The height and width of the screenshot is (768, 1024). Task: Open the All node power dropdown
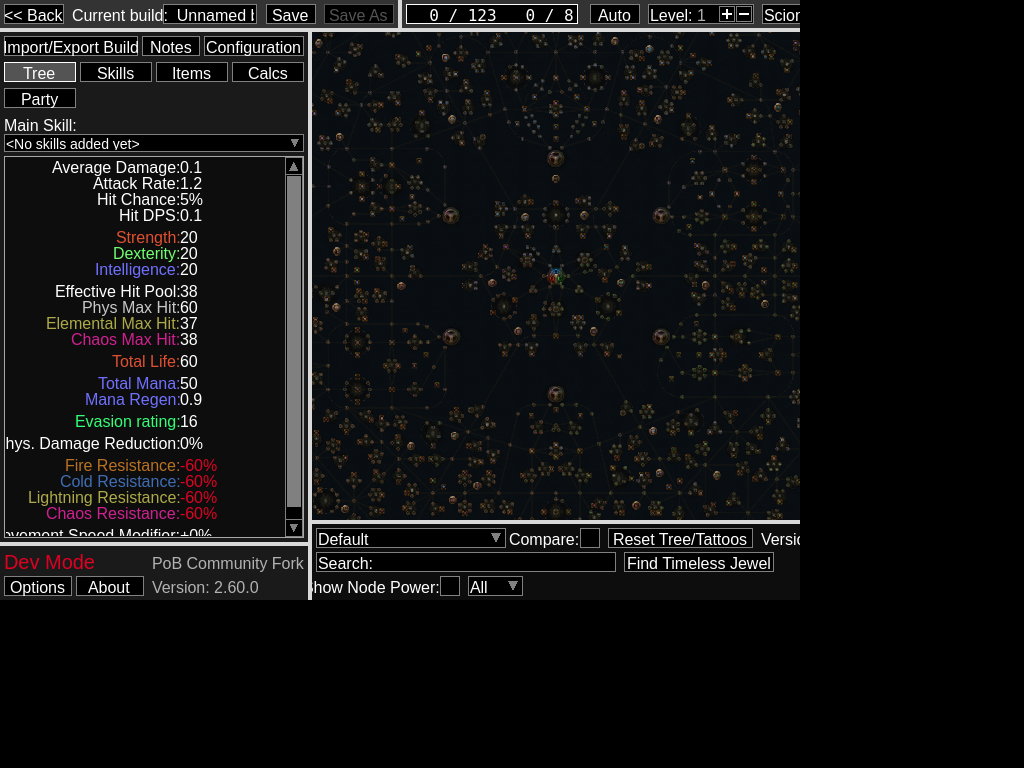(x=495, y=586)
